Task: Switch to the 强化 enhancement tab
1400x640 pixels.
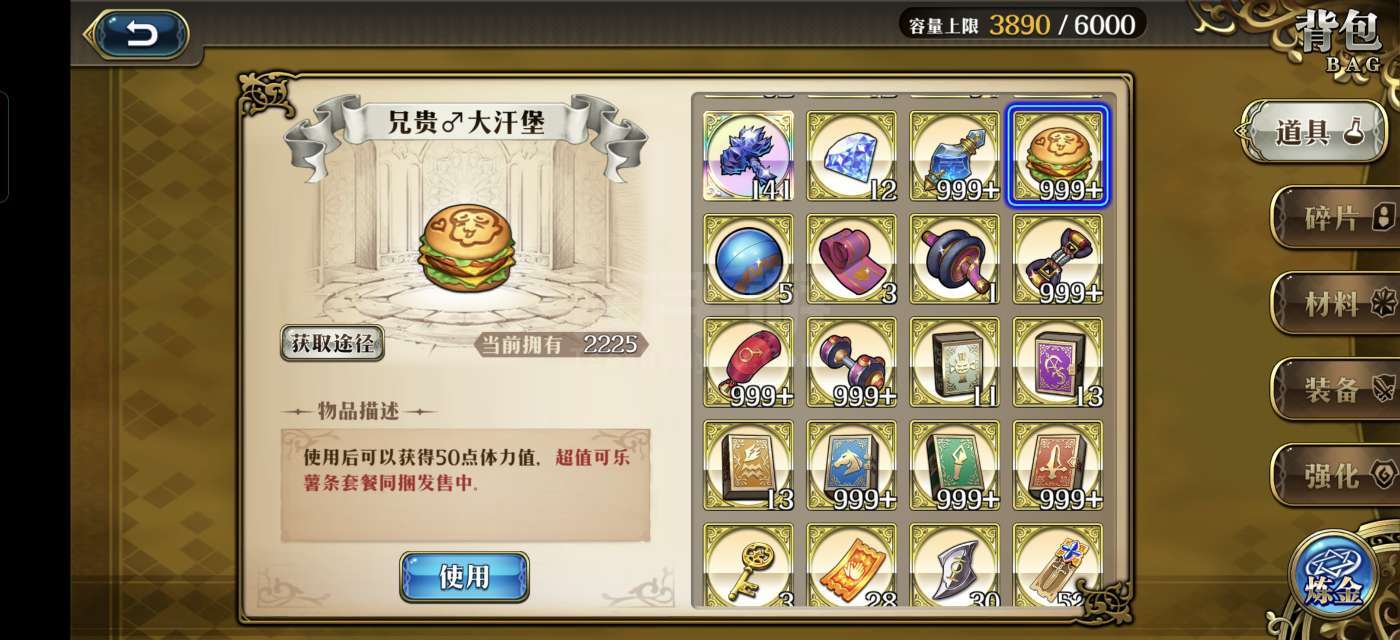Action: (x=1335, y=474)
